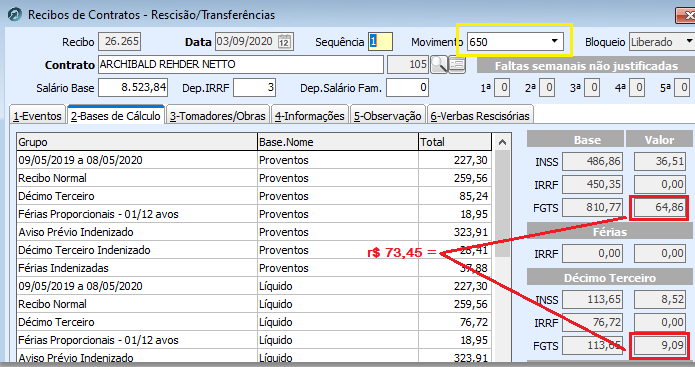Focus the Dep.IRRF input box

point(254,87)
